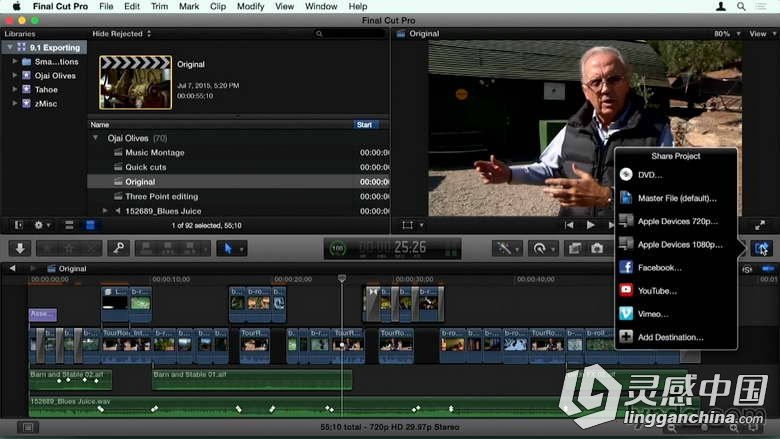
Task: Toggle audio skimming icon above timeline
Action: pos(747,269)
